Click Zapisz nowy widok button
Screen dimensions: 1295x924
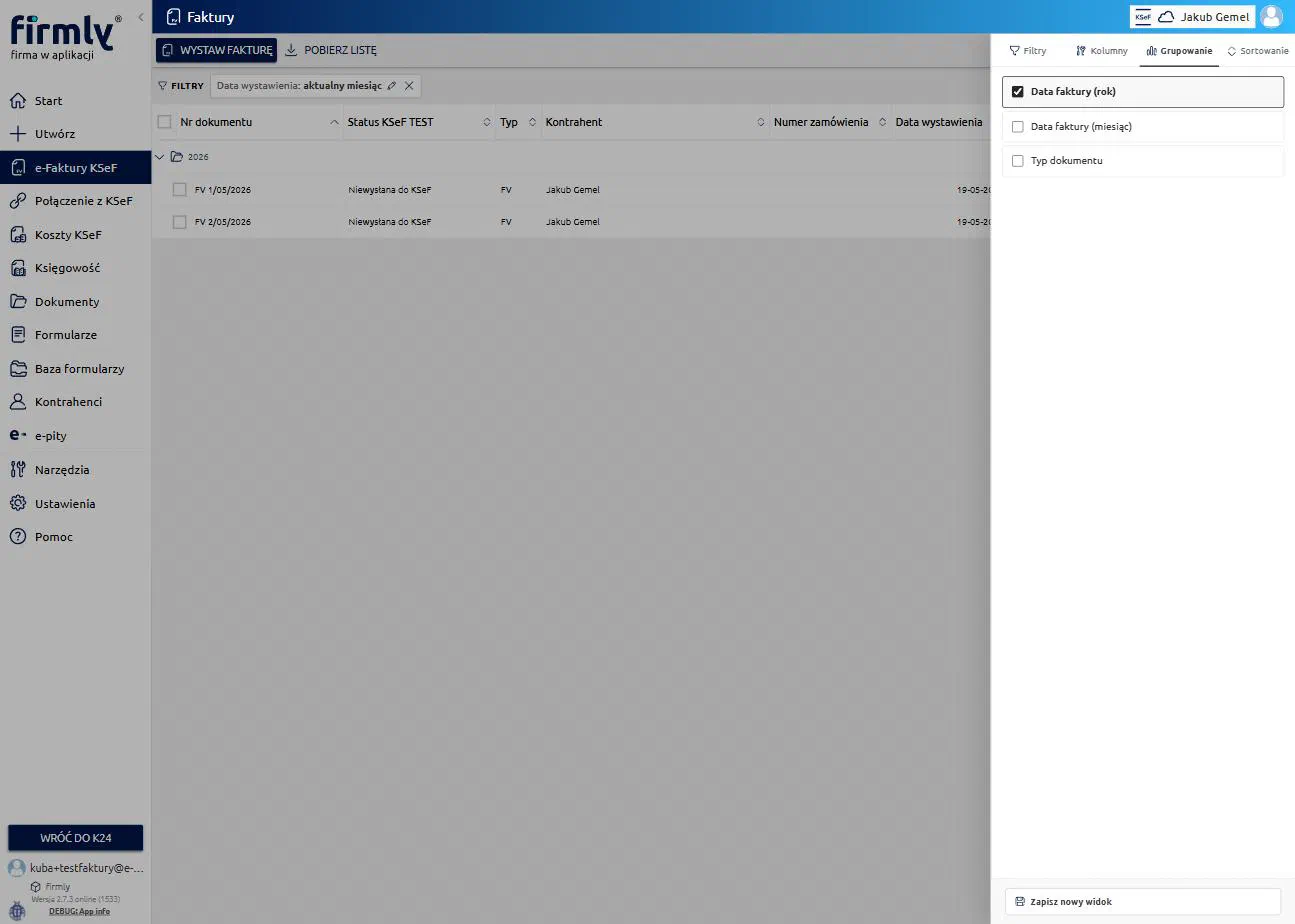[x=1142, y=902]
